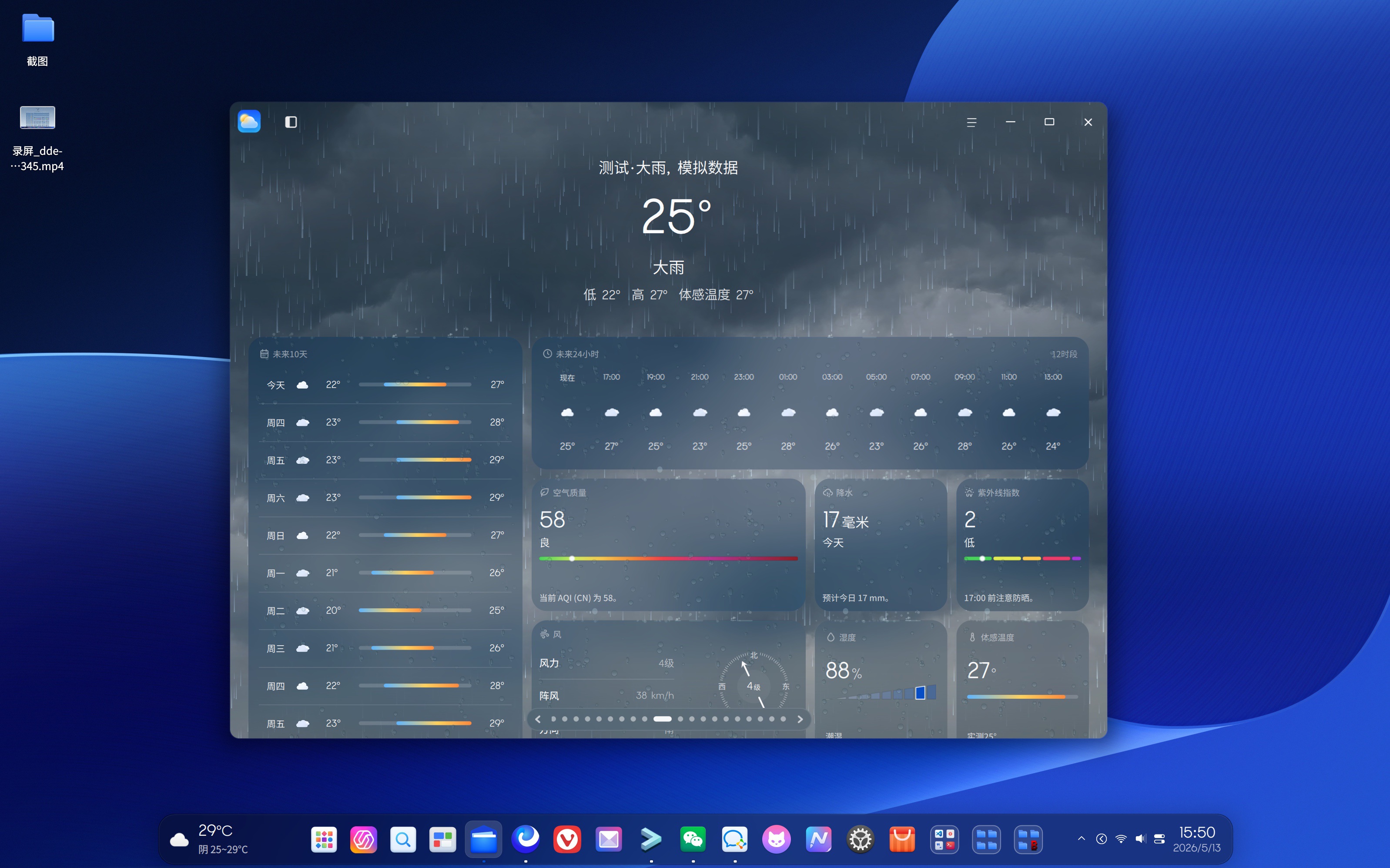Go to previous page with left chevron
1390x868 pixels.
(x=538, y=719)
